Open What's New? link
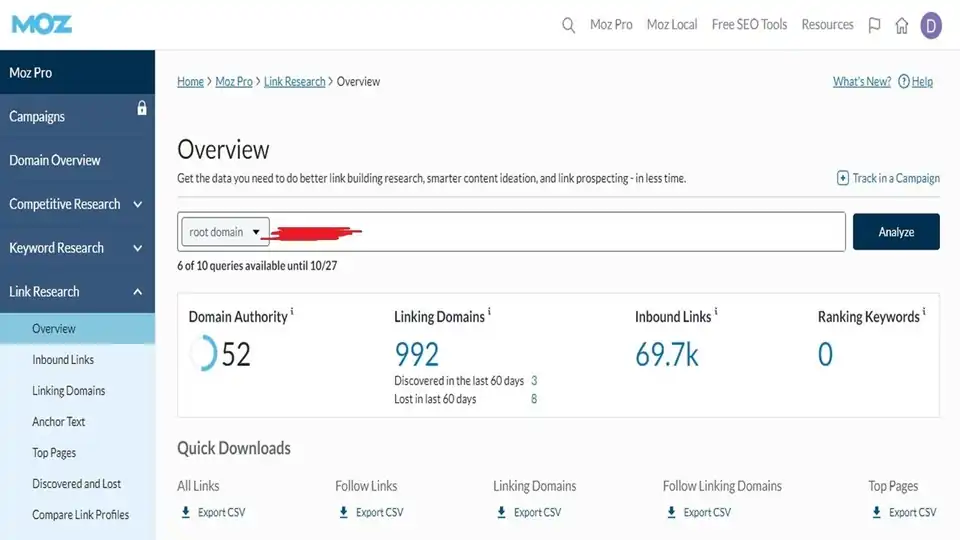The image size is (960, 540). coord(861,81)
